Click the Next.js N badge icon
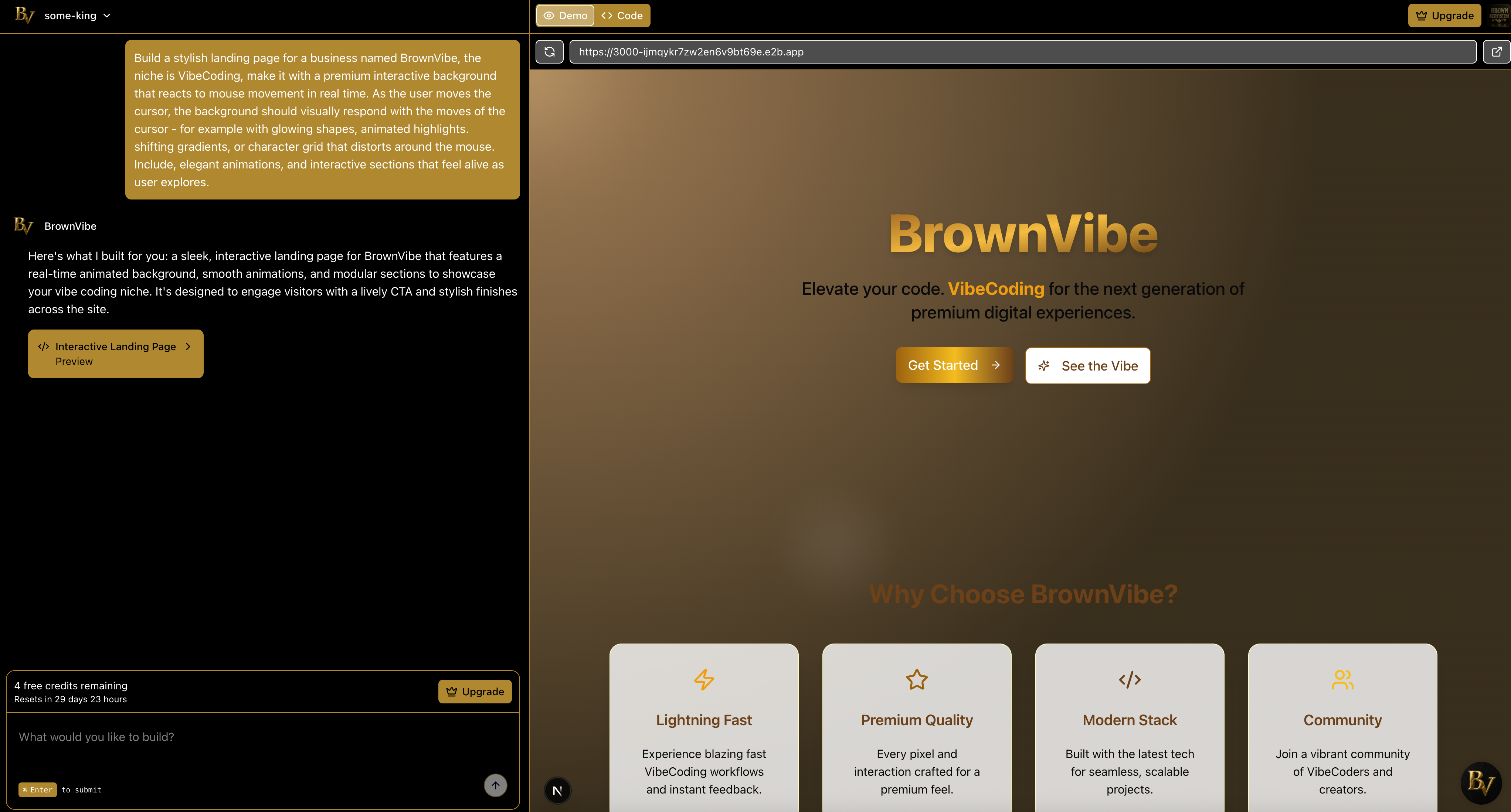Screen dimensions: 1511x812 (x=557, y=790)
